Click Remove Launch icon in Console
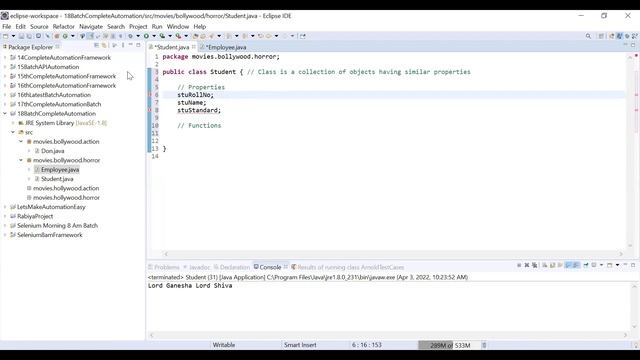640x360 pixels. (x=527, y=265)
